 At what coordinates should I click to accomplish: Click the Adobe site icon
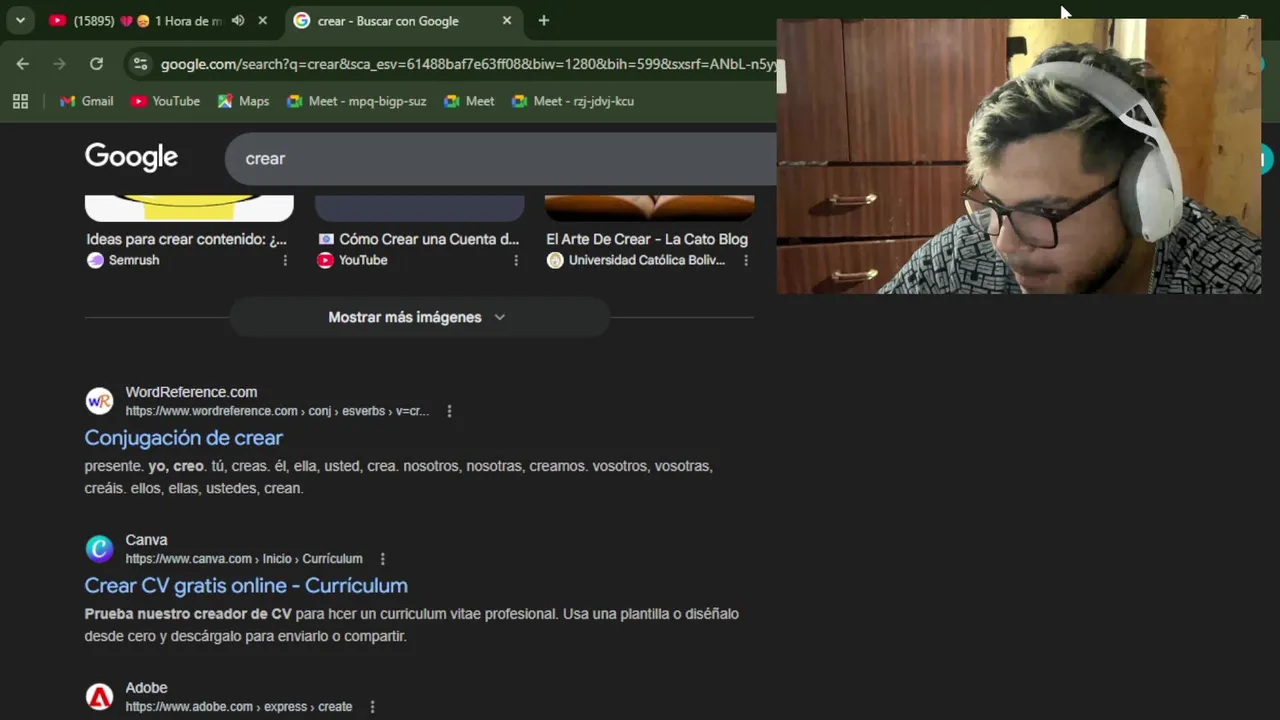pyautogui.click(x=99, y=697)
